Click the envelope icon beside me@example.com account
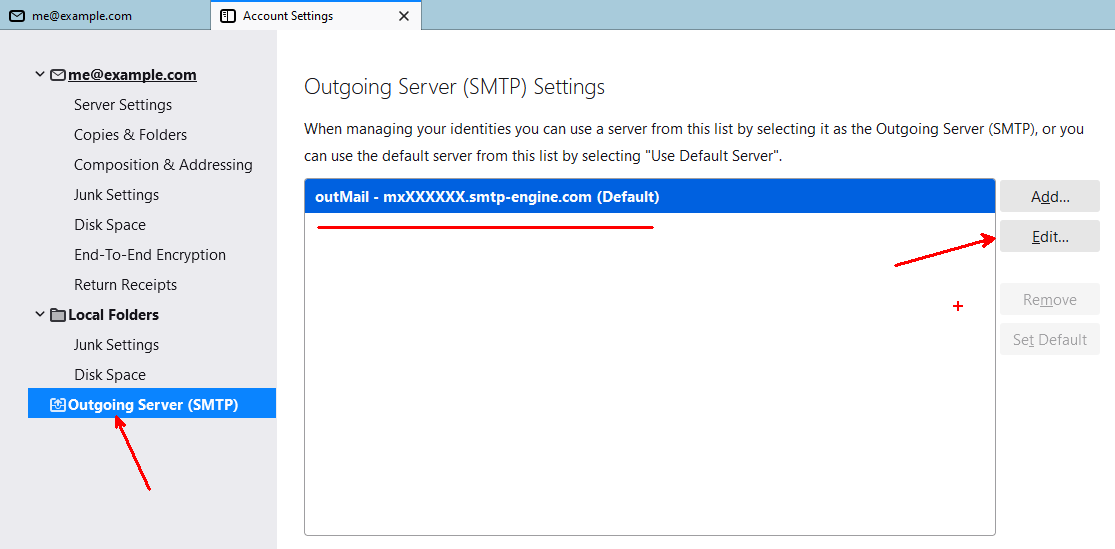The height and width of the screenshot is (549, 1115). [x=58, y=75]
